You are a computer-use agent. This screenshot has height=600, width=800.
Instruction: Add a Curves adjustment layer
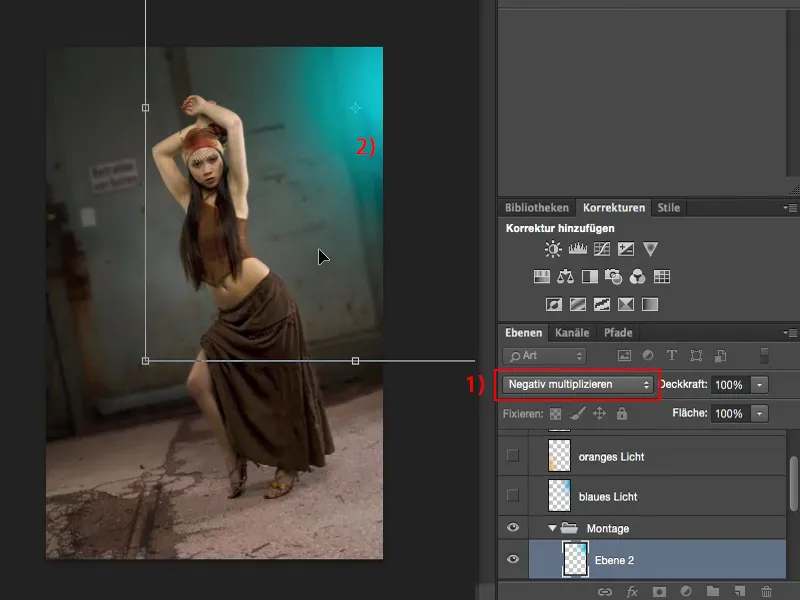[602, 249]
